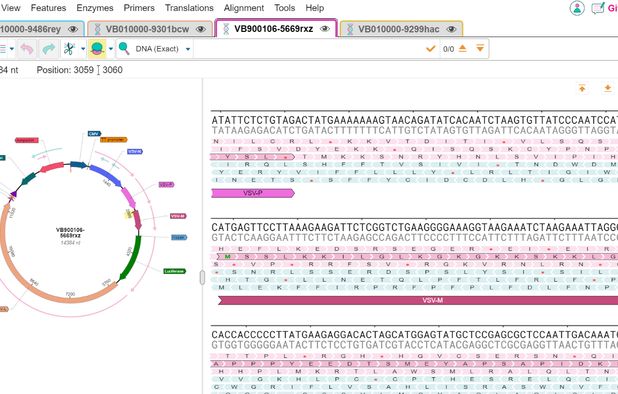Open the DNA (Exact) search type dropdown
The image size is (618, 394).
[x=163, y=49]
